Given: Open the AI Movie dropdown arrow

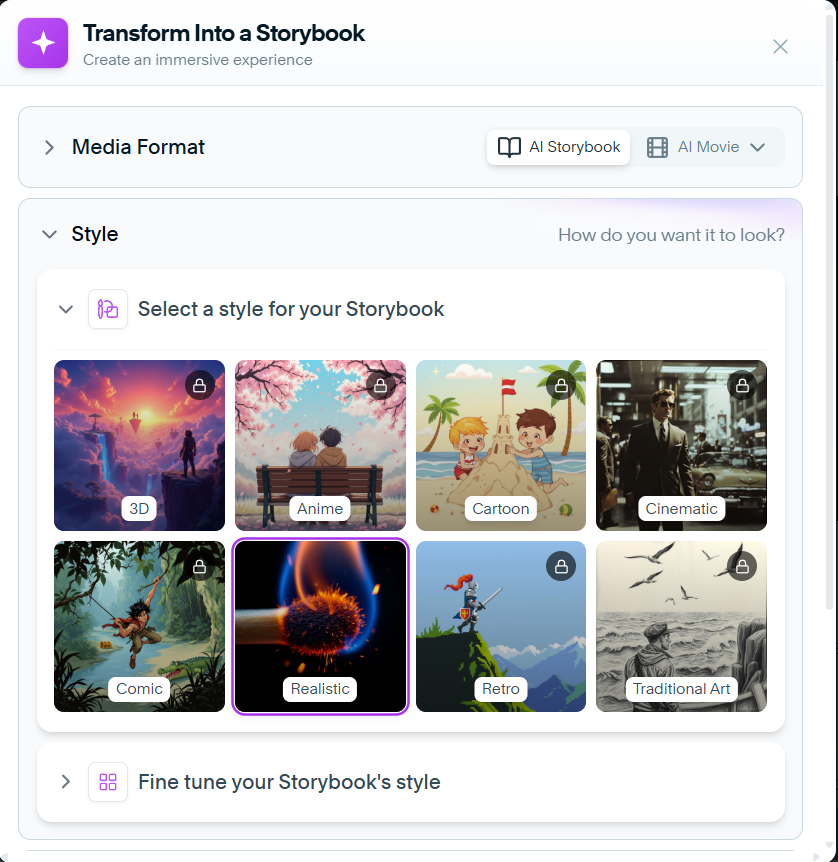Looking at the screenshot, I should click(758, 147).
